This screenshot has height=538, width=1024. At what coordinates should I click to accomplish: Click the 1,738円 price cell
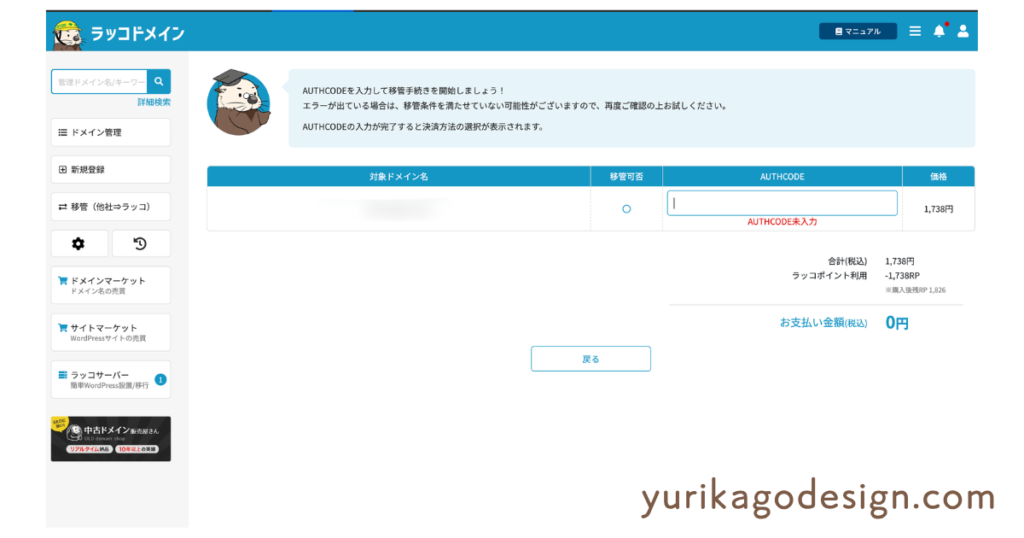coord(938,209)
